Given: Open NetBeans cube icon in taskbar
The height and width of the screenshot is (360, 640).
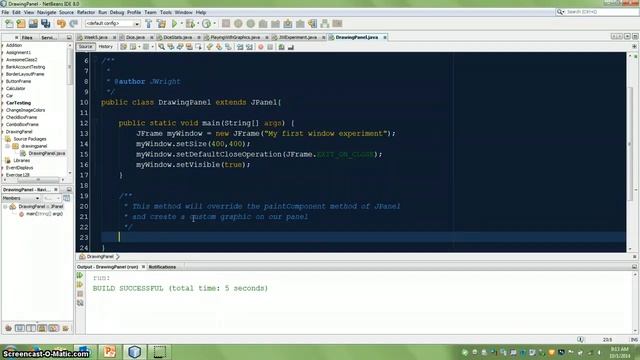Looking at the screenshot, I should point(134,351).
